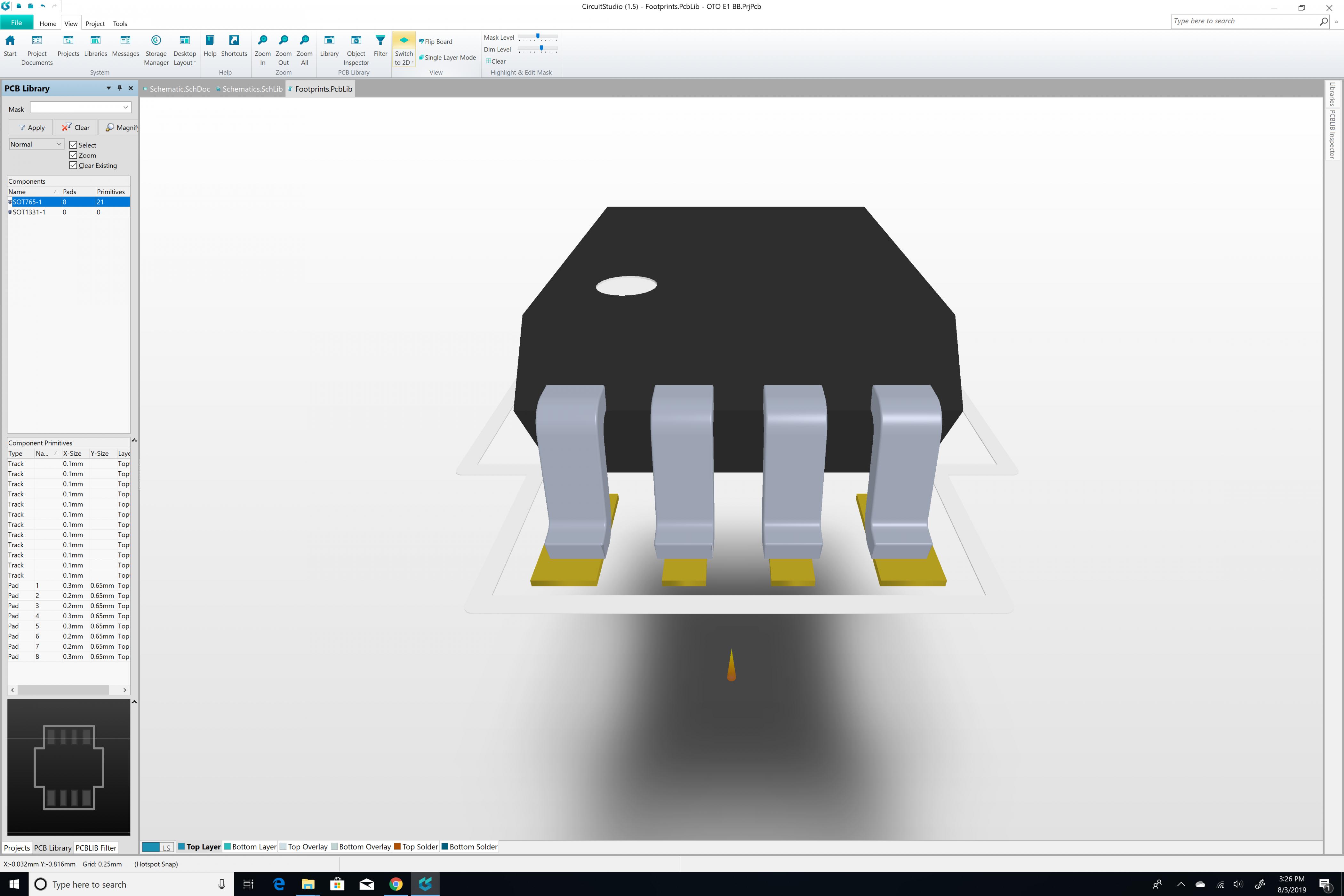1344x896 pixels.
Task: Open Microsoft Edge from taskbar
Action: coord(279,884)
